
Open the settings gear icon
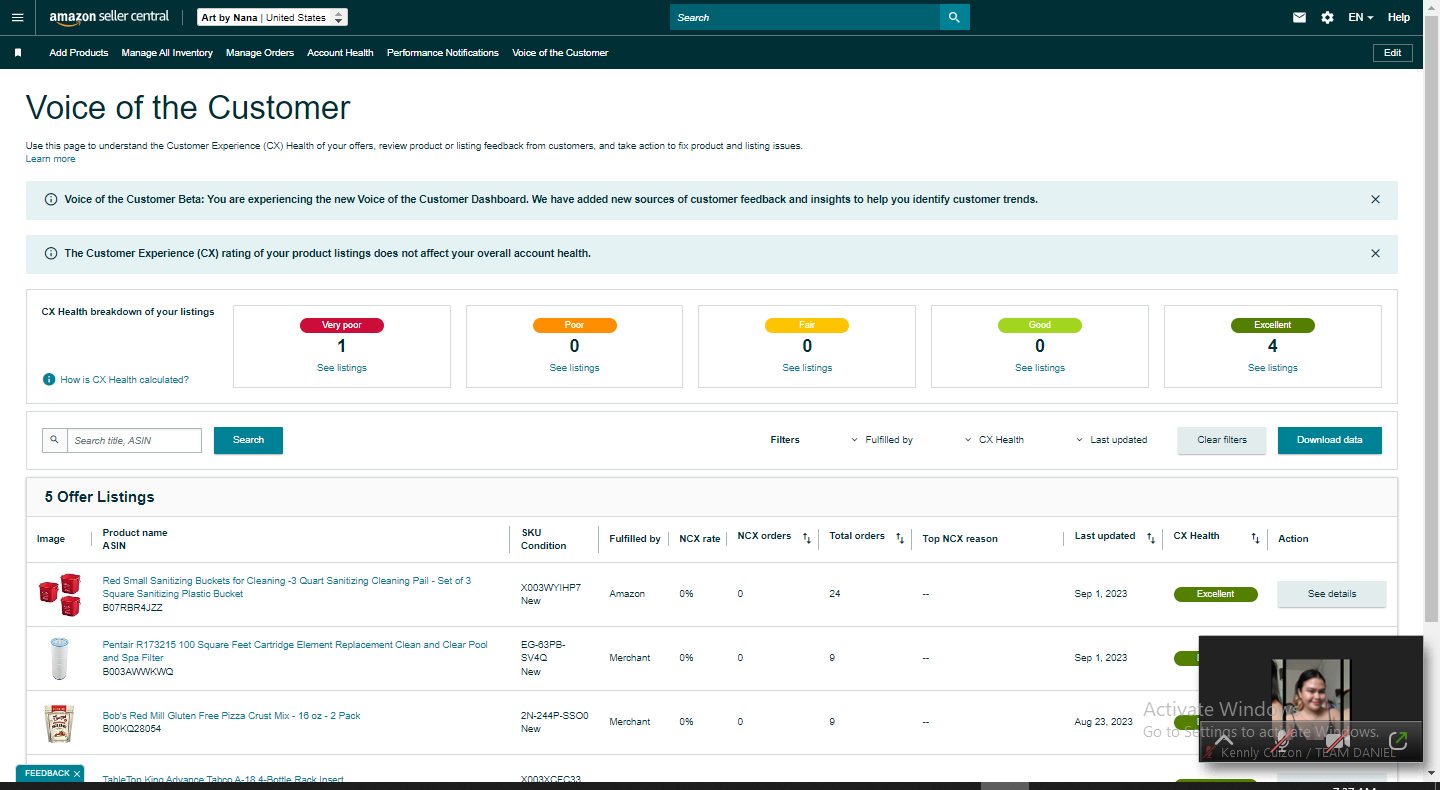[x=1327, y=17]
